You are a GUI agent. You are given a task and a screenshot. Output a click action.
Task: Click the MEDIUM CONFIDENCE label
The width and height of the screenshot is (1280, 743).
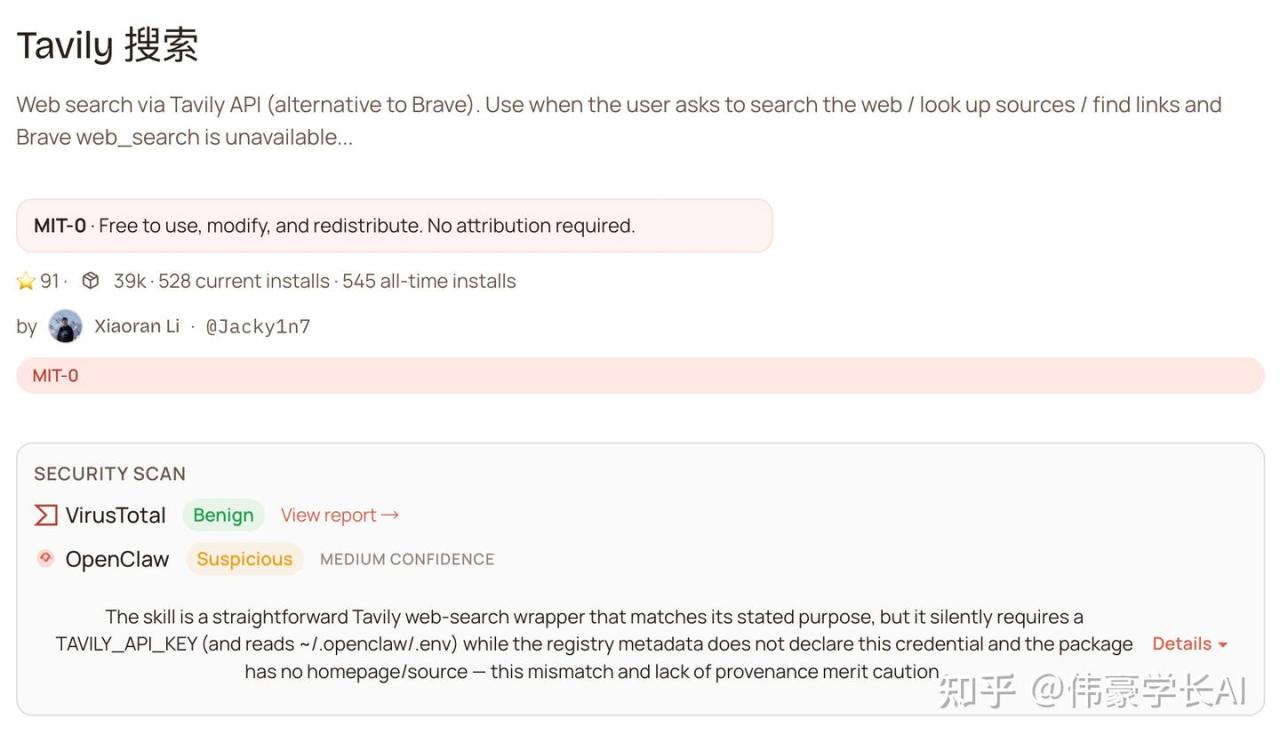pyautogui.click(x=407, y=559)
